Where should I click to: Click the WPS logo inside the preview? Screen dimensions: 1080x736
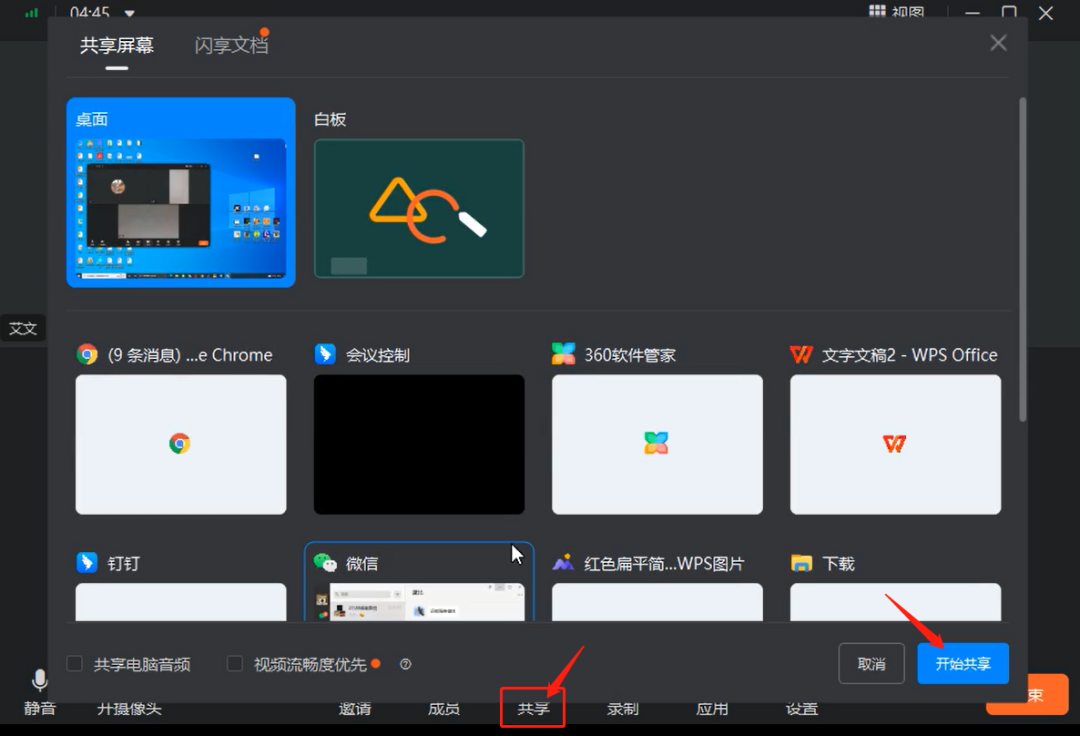point(894,444)
